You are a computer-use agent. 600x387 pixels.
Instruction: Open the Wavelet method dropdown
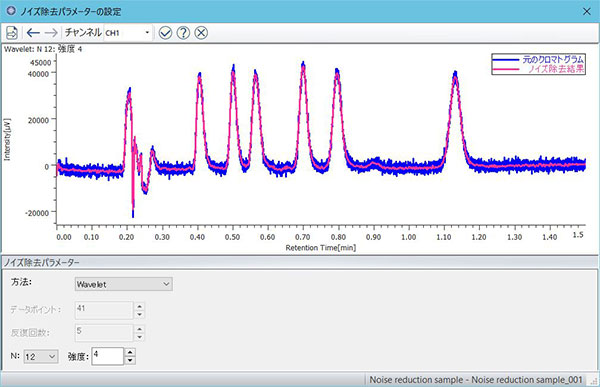click(124, 284)
